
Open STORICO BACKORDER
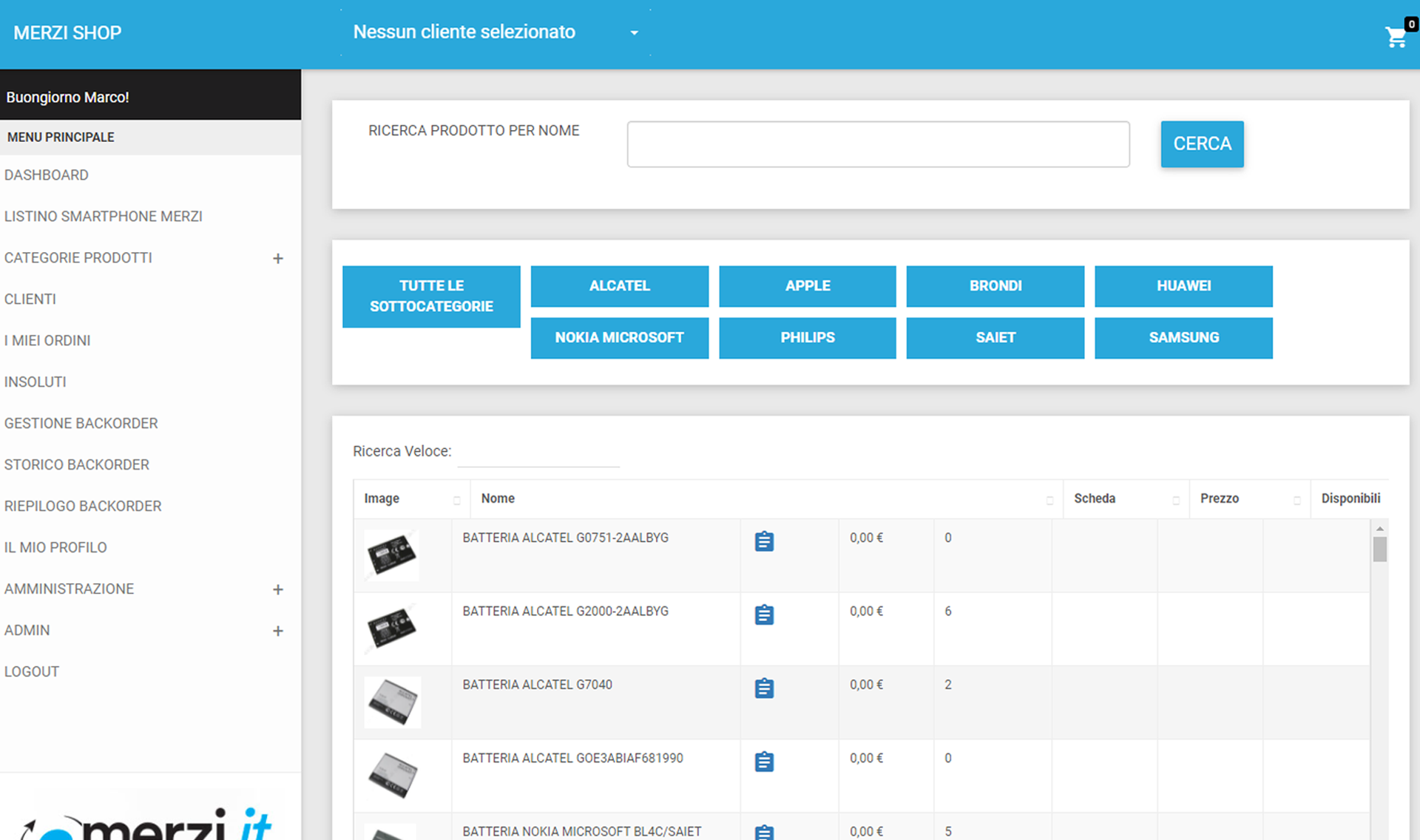pyautogui.click(x=77, y=465)
